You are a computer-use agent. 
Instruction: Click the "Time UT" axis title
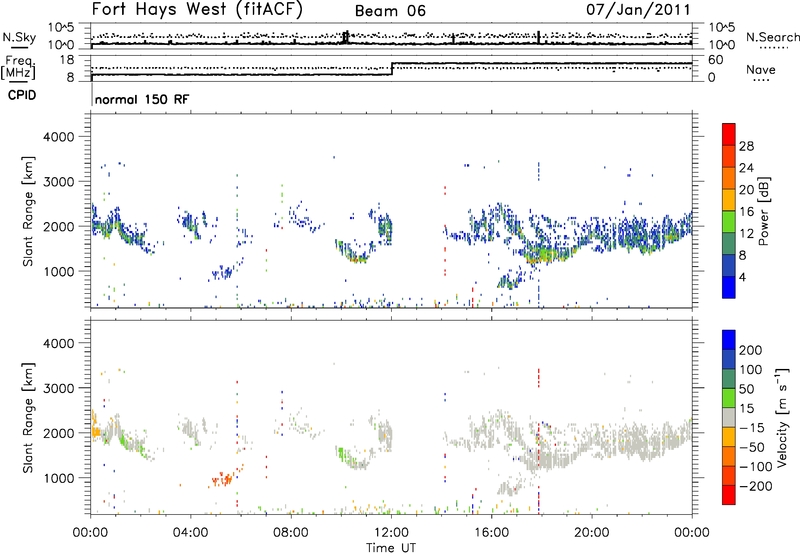click(x=391, y=547)
